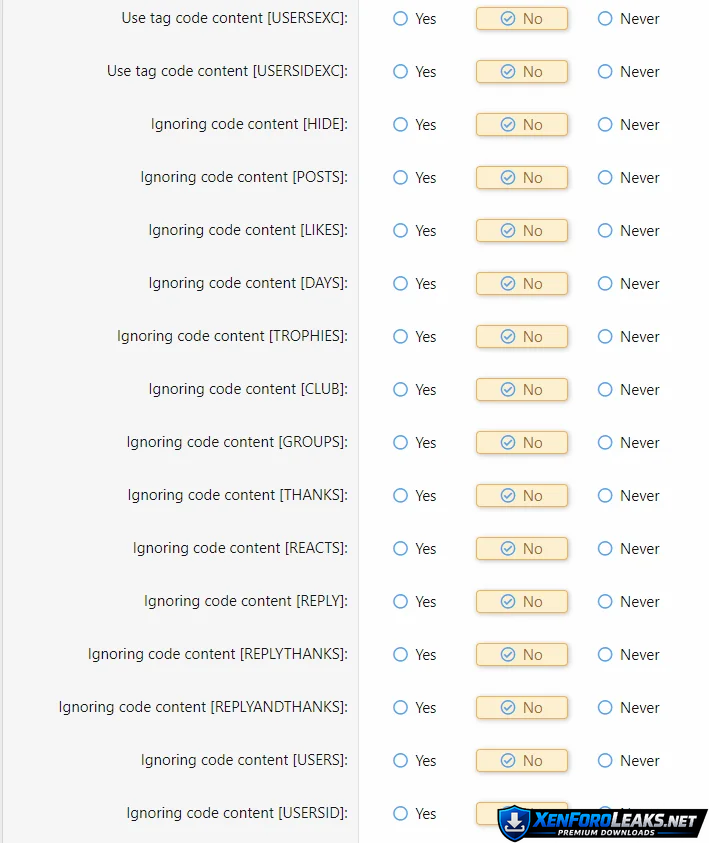Click the XenforoLeaks download shield icon

click(x=514, y=822)
